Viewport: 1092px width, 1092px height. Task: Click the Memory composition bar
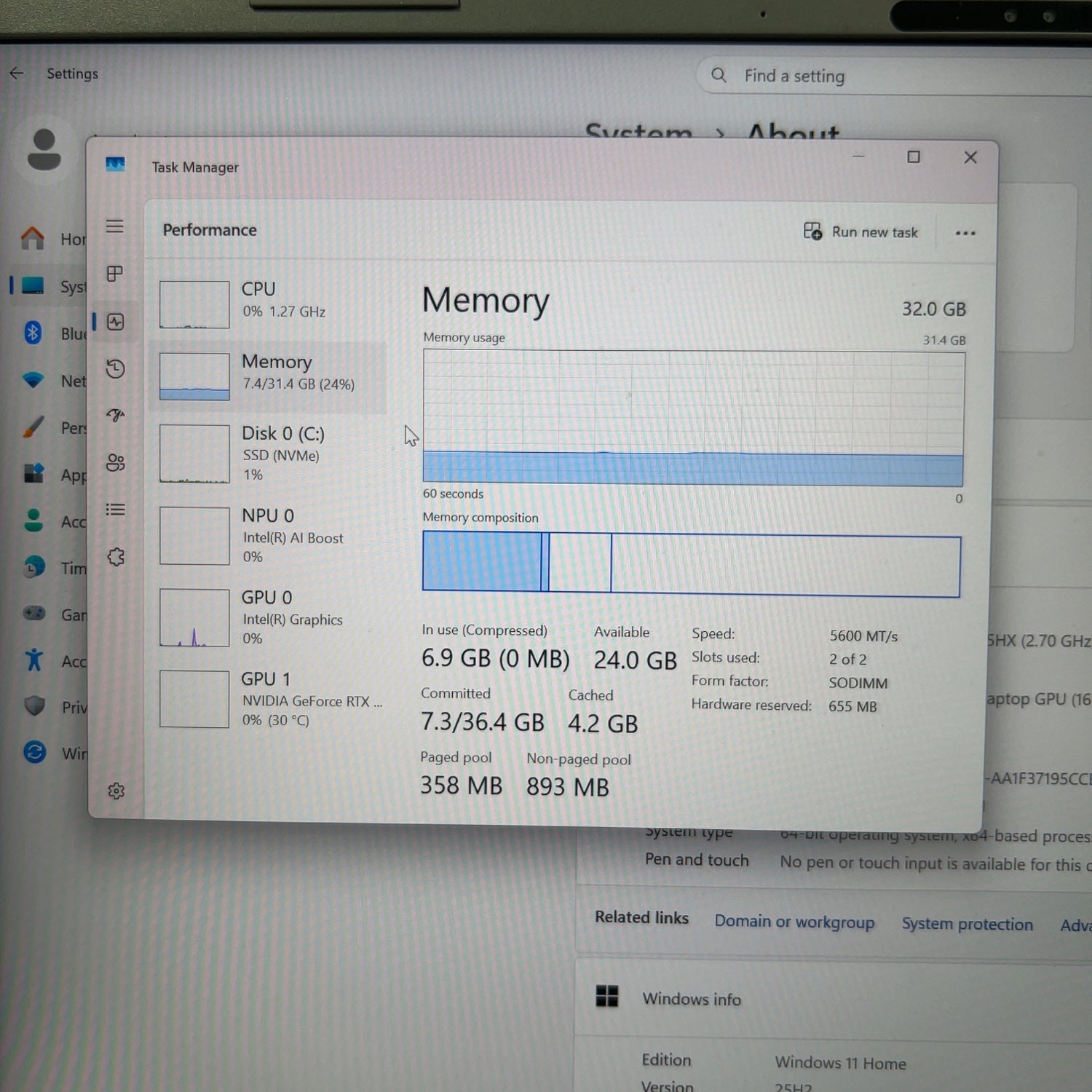[x=692, y=565]
